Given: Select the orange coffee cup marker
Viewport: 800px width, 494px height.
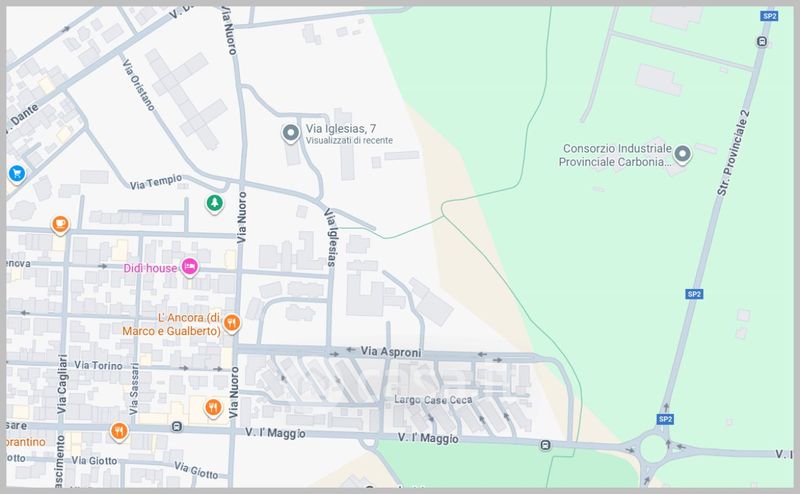Looking at the screenshot, I should tap(60, 224).
